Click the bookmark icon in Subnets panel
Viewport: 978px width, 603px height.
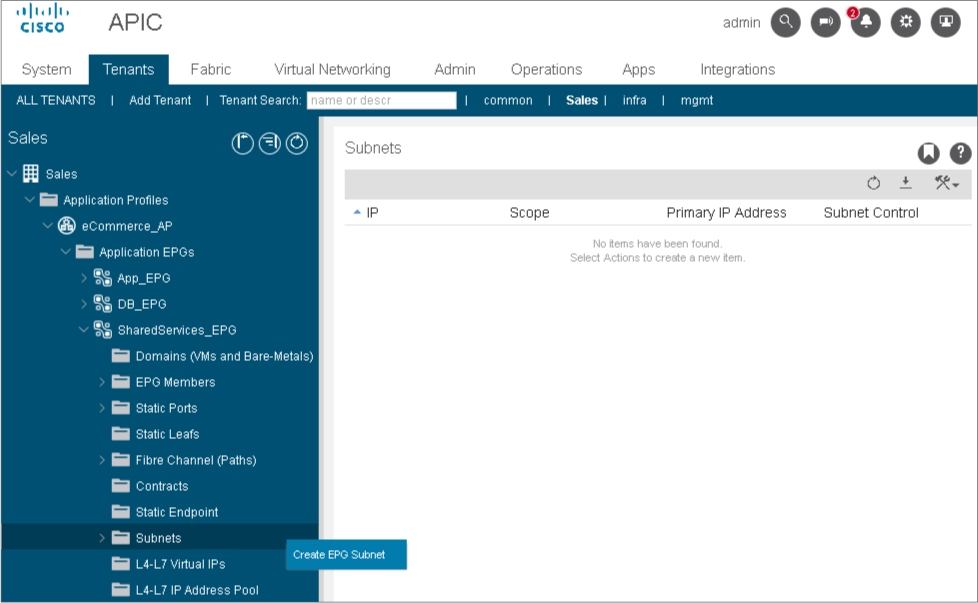[929, 153]
